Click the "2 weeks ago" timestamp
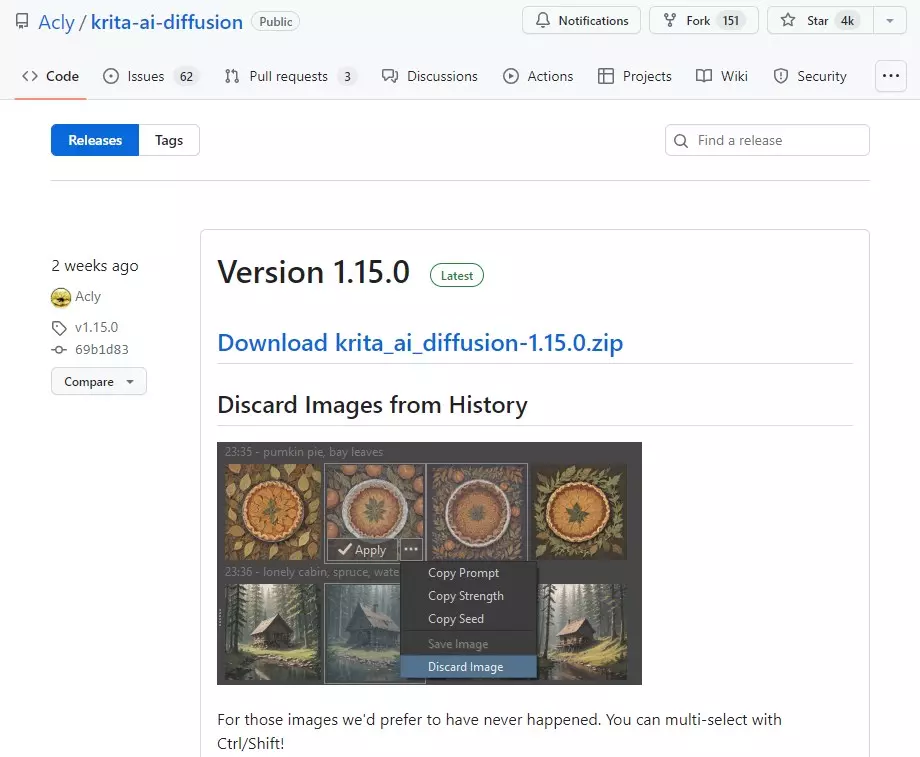Viewport: 920px width, 757px height. [x=95, y=266]
